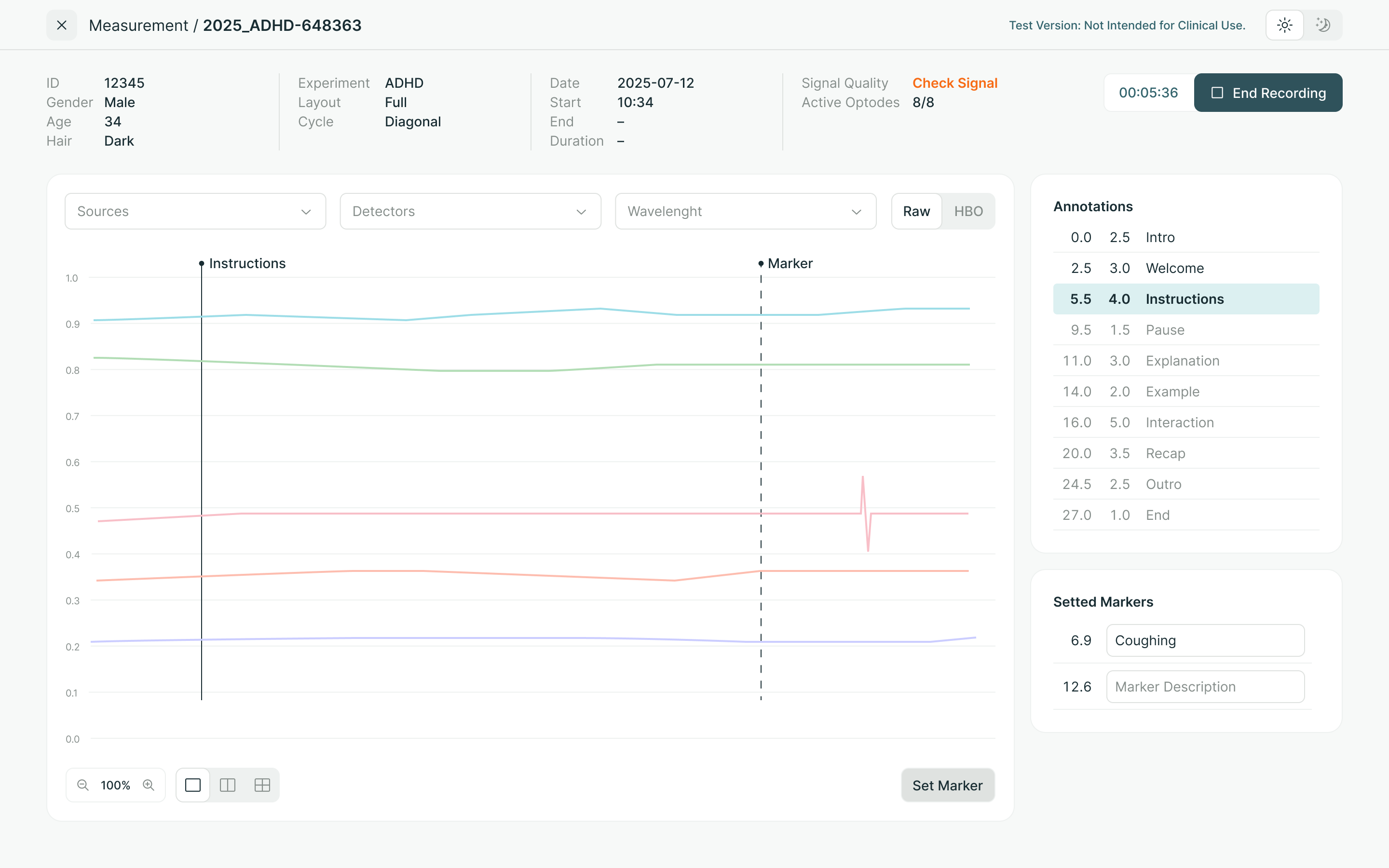The image size is (1389, 868).
Task: Select the Interaction annotation row
Action: (1186, 422)
